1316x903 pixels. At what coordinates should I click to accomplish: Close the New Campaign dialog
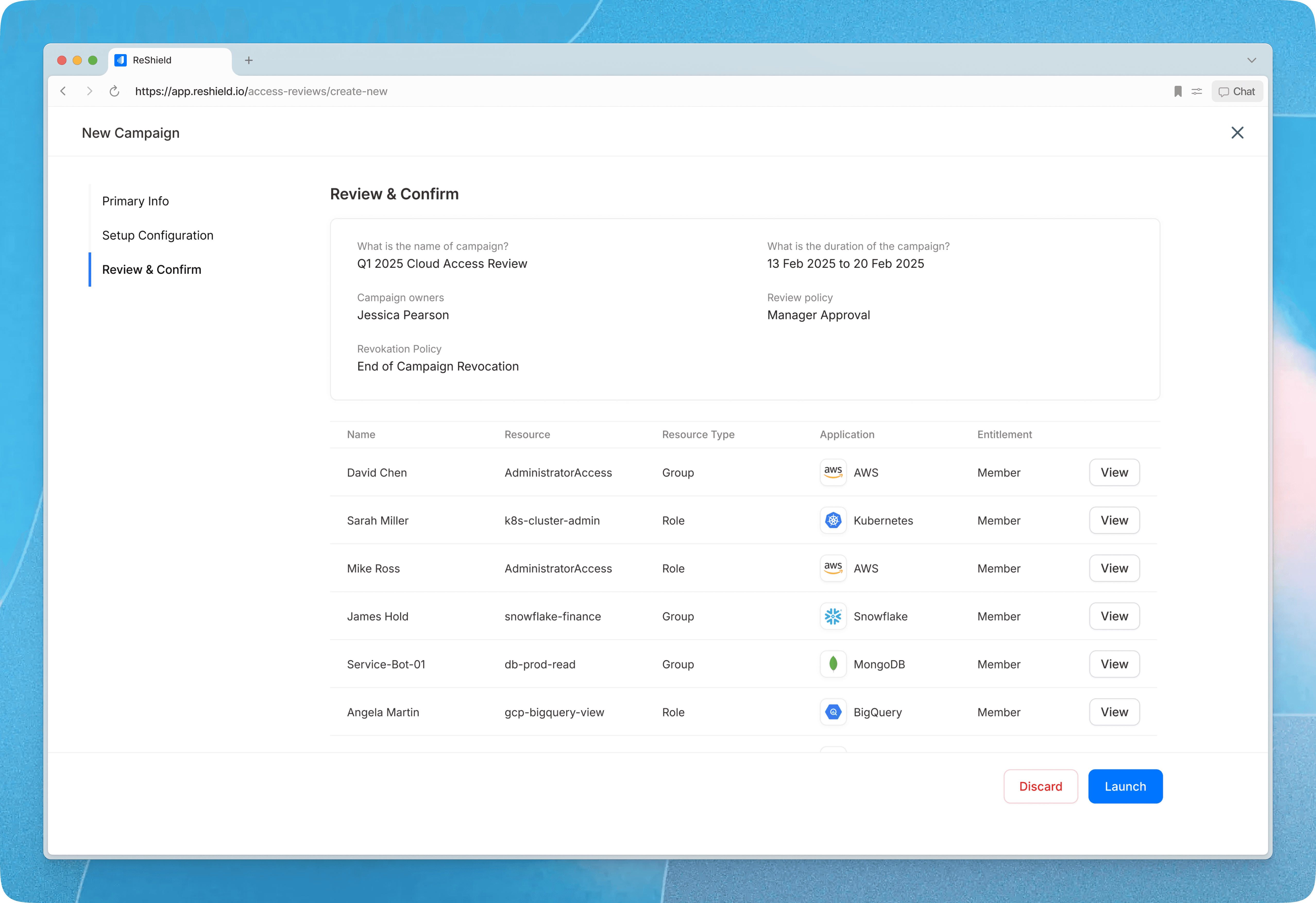tap(1237, 132)
